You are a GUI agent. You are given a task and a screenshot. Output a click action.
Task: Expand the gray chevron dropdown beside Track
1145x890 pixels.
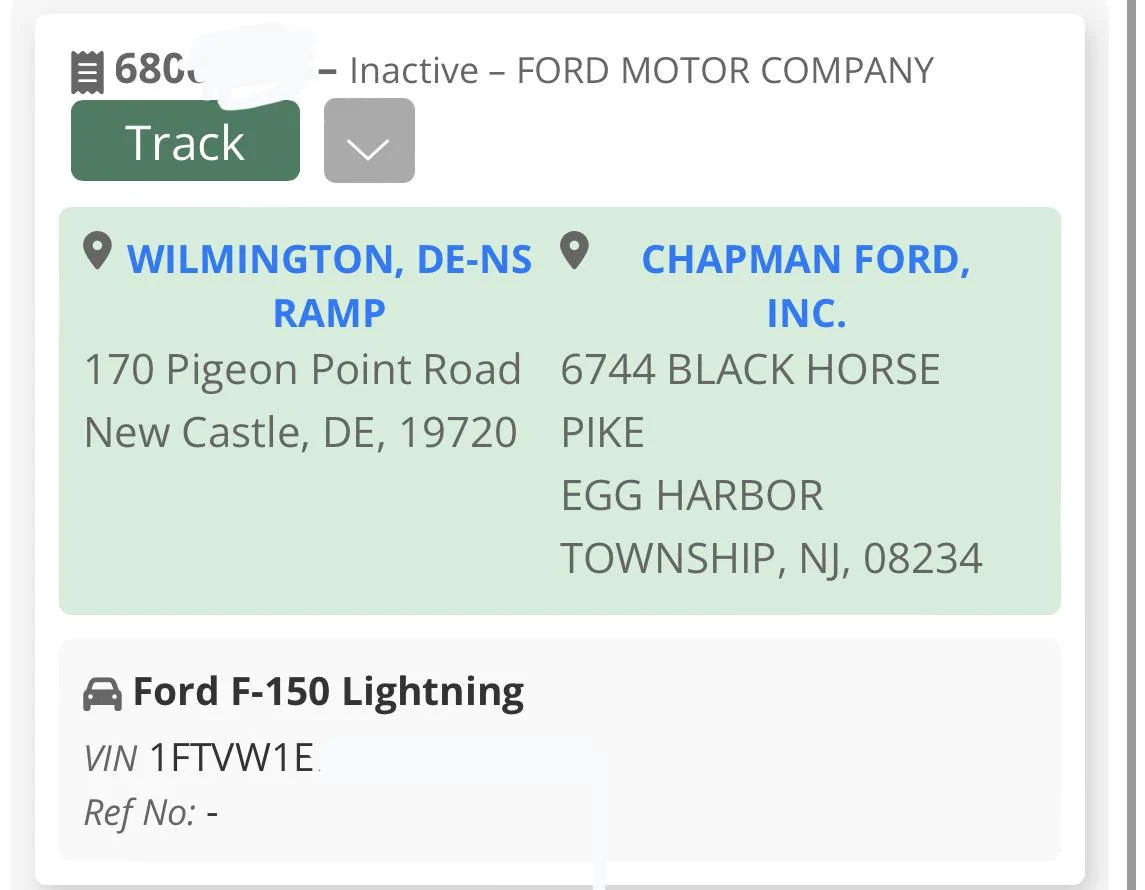[x=369, y=141]
